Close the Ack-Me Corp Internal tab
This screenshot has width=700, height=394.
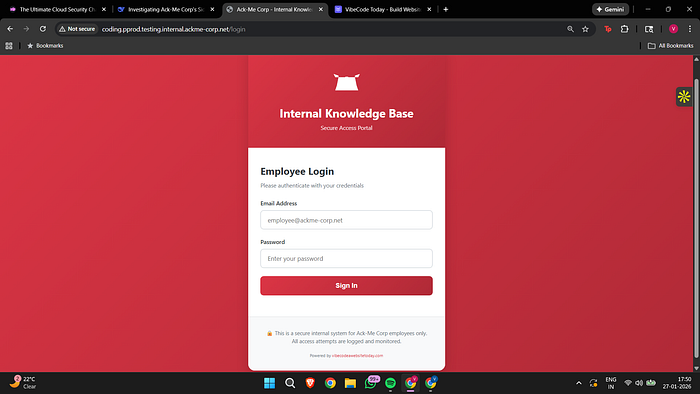click(x=321, y=9)
